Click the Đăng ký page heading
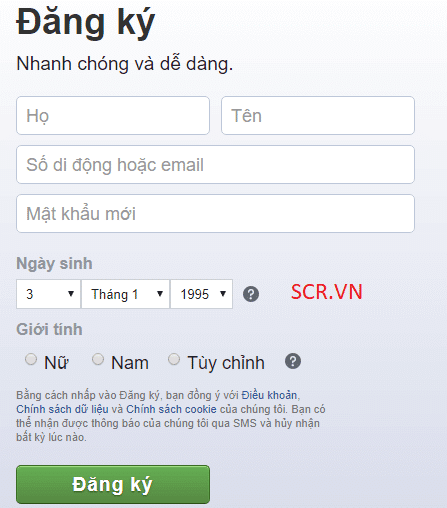This screenshot has height=508, width=447. point(86,22)
